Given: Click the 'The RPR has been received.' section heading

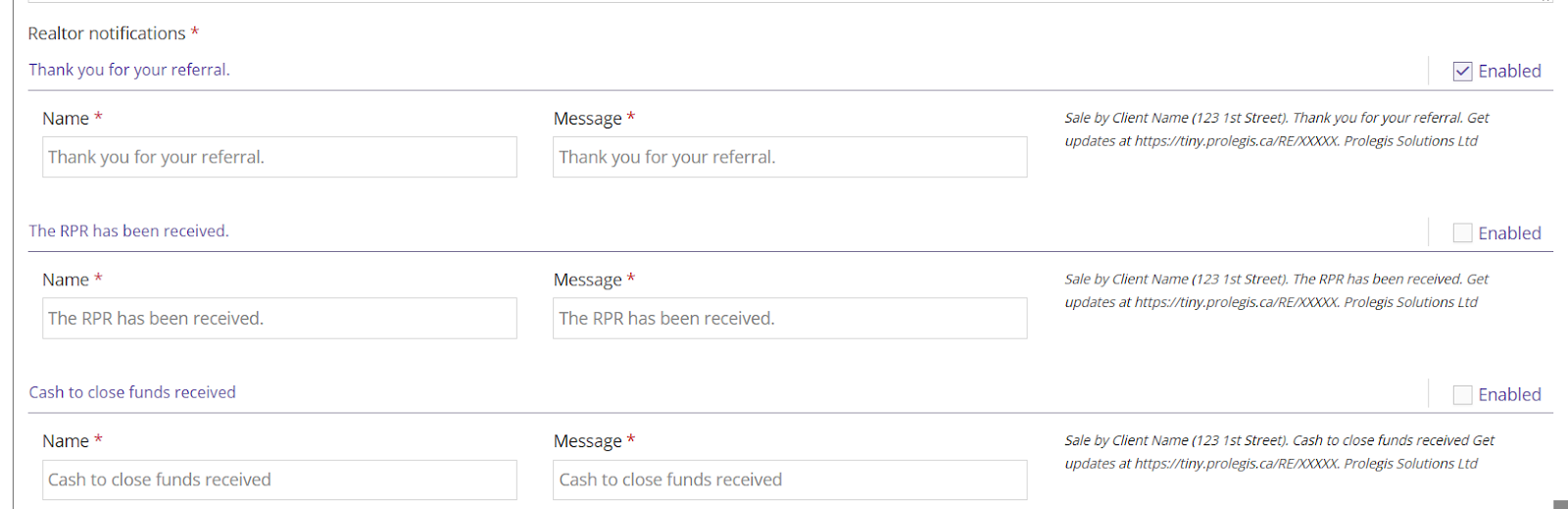Looking at the screenshot, I should [x=128, y=231].
